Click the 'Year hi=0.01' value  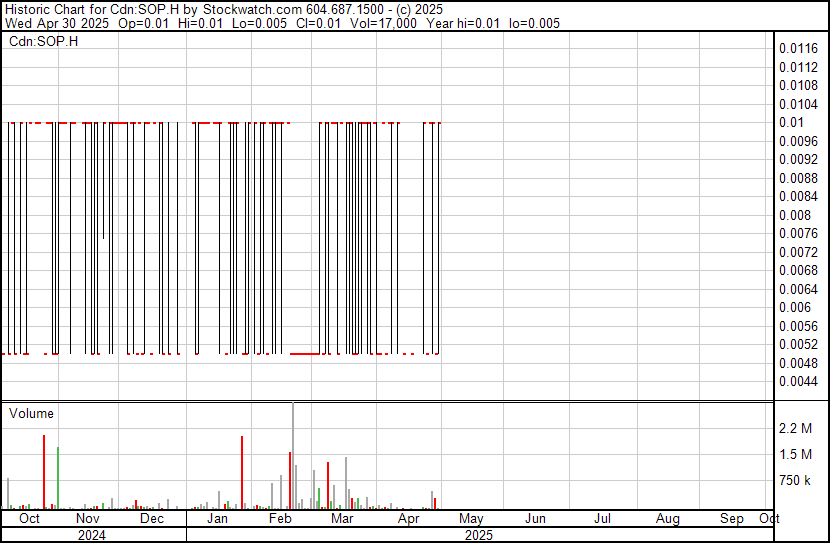click(x=463, y=23)
